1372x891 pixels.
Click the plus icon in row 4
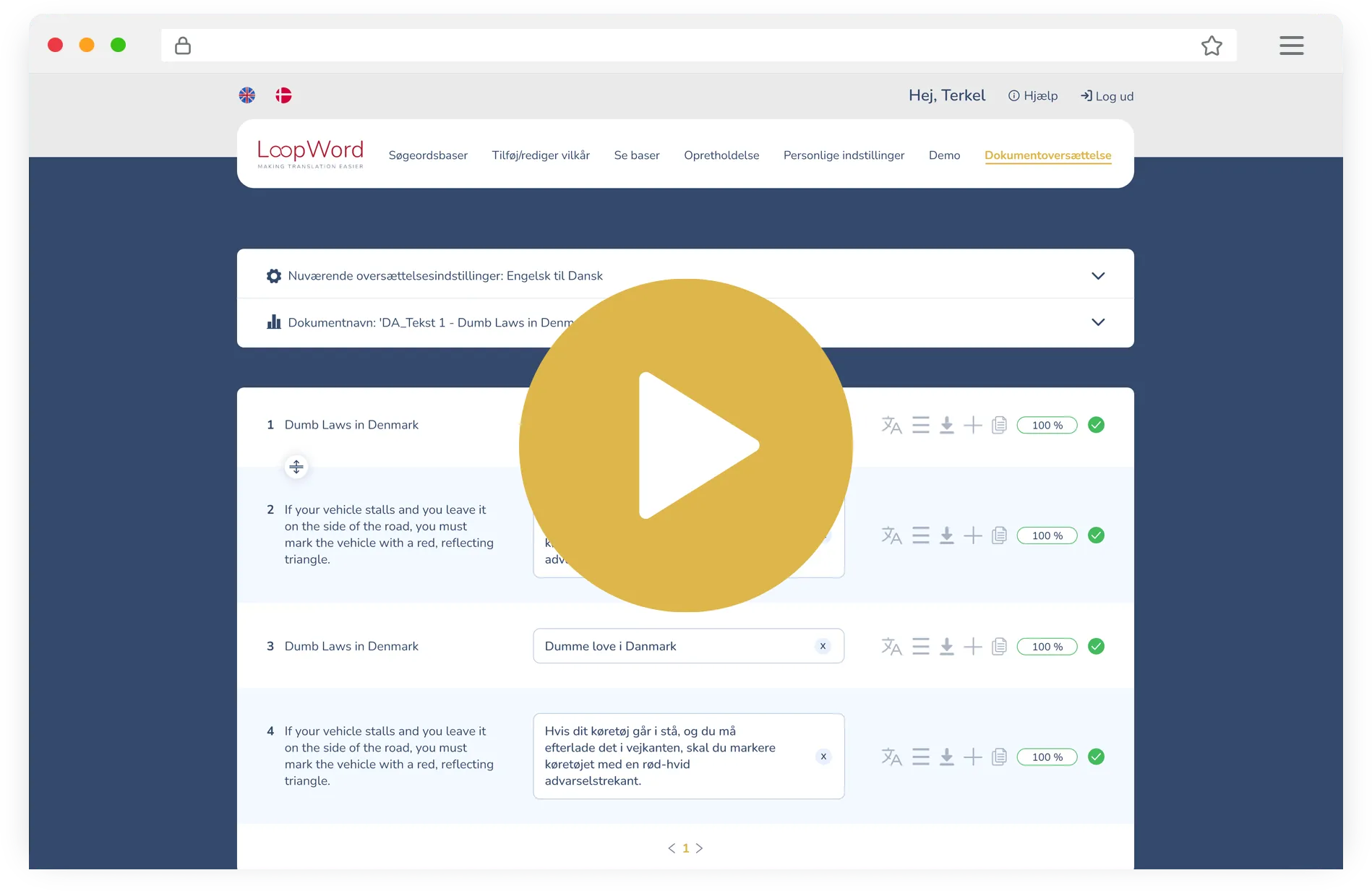[x=973, y=757]
